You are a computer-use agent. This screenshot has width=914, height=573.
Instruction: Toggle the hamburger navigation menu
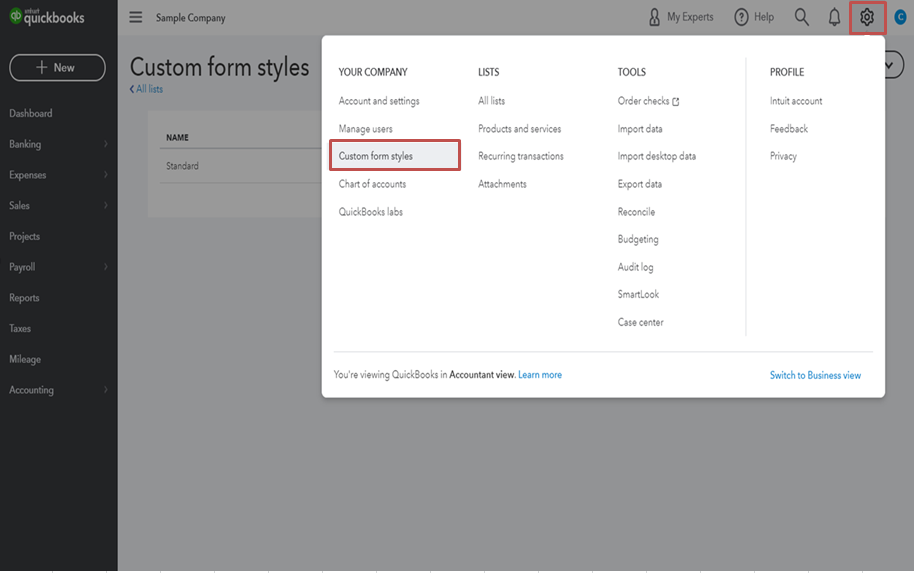coord(136,17)
